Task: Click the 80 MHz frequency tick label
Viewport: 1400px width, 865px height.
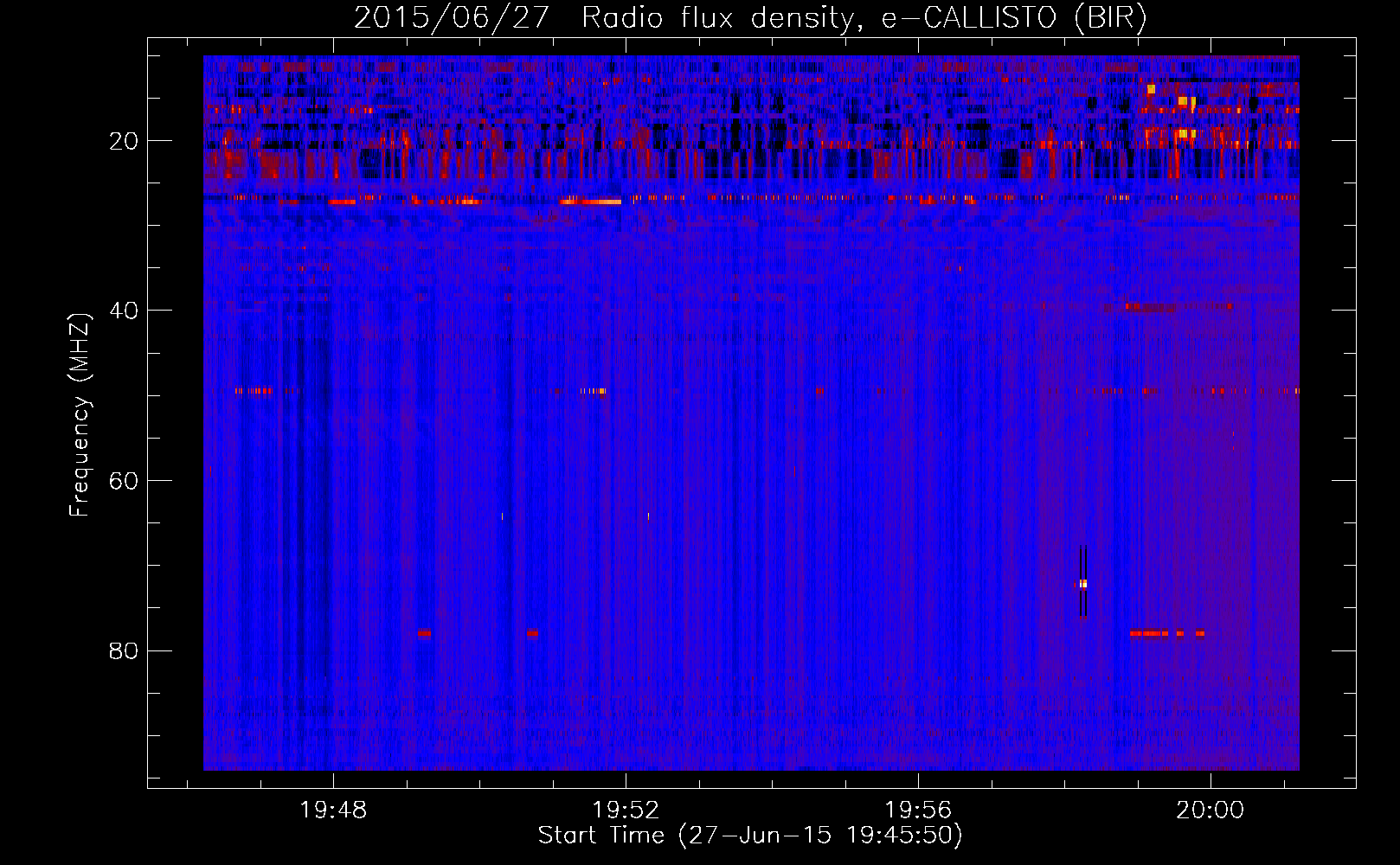Action: pos(125,650)
